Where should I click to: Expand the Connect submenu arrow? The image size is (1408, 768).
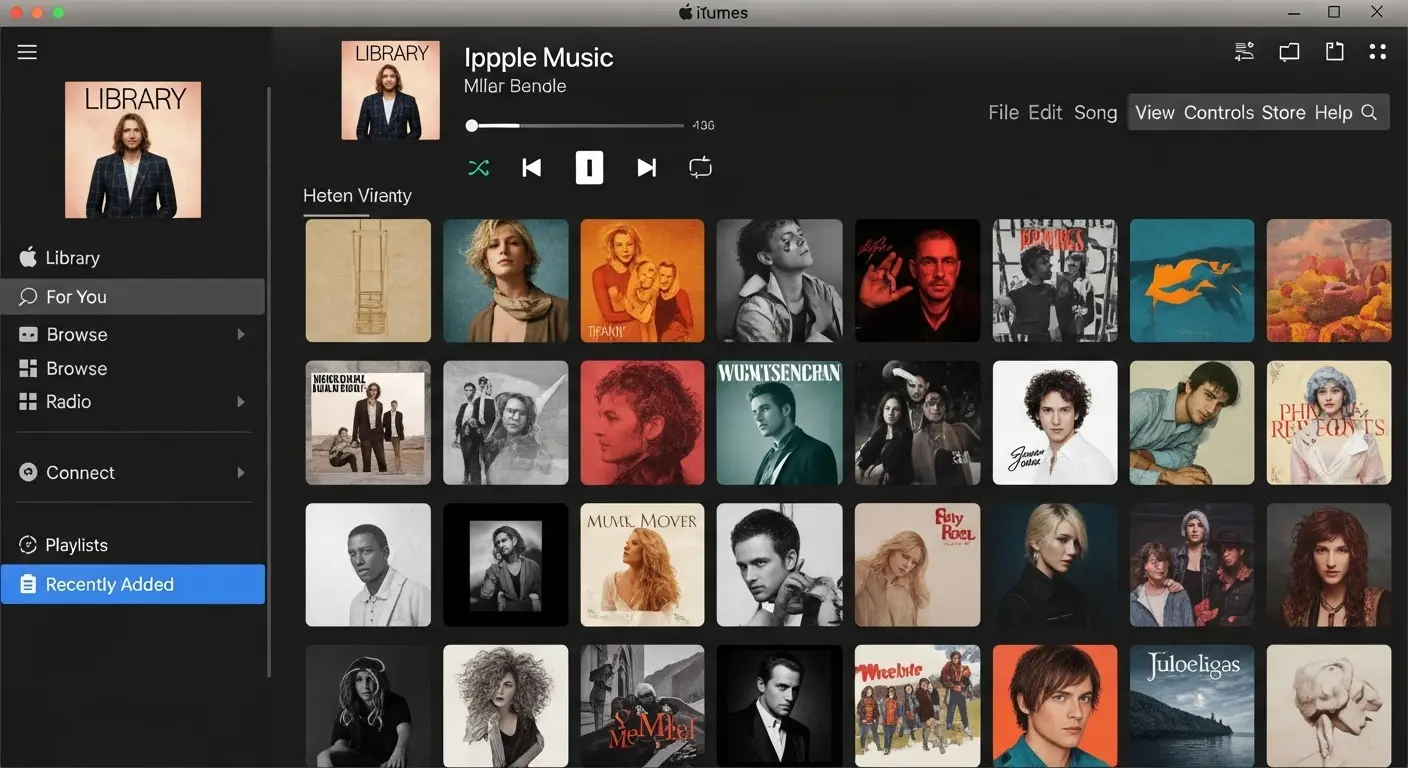[241, 473]
